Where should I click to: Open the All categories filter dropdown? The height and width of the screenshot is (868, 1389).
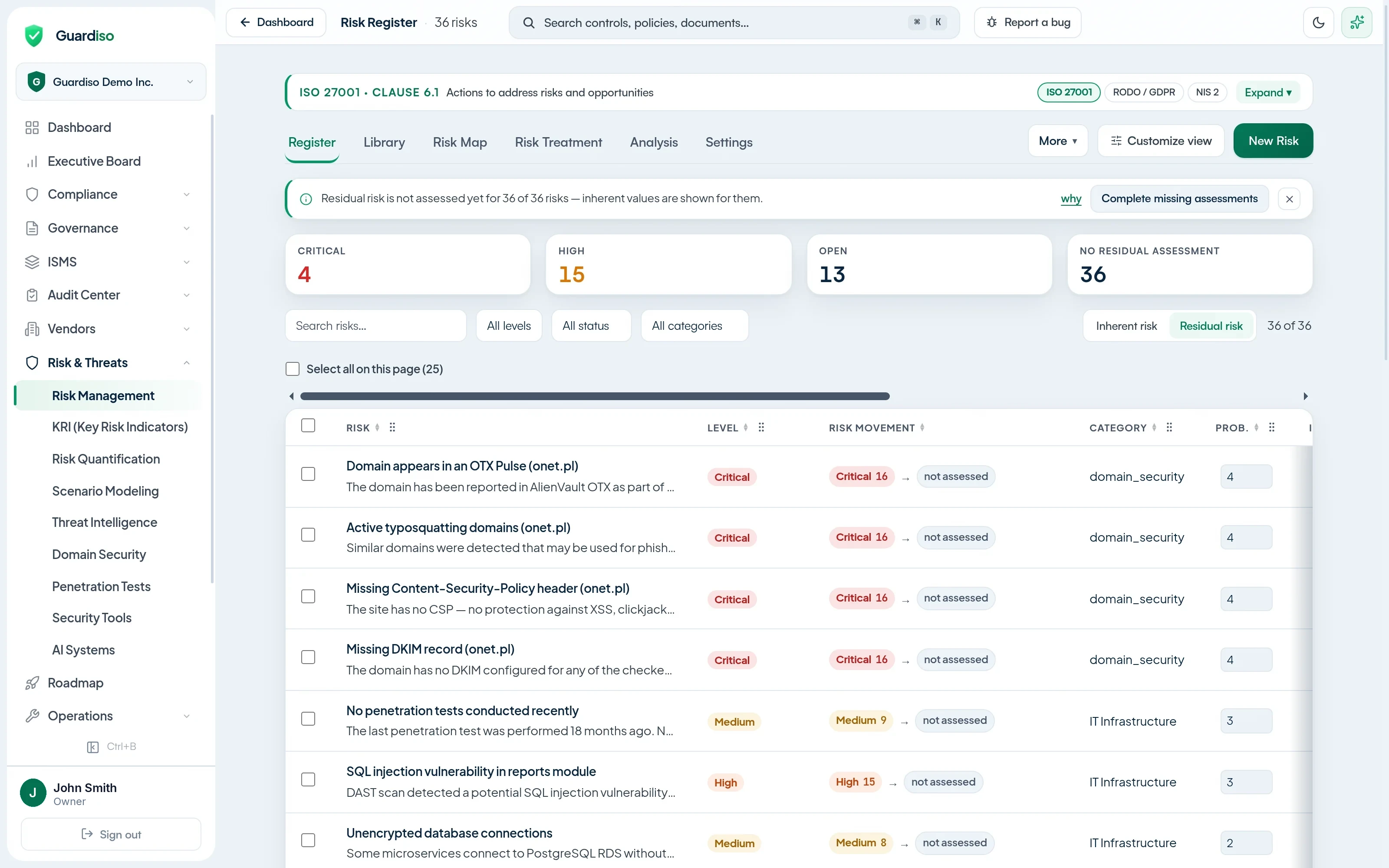pyautogui.click(x=694, y=326)
